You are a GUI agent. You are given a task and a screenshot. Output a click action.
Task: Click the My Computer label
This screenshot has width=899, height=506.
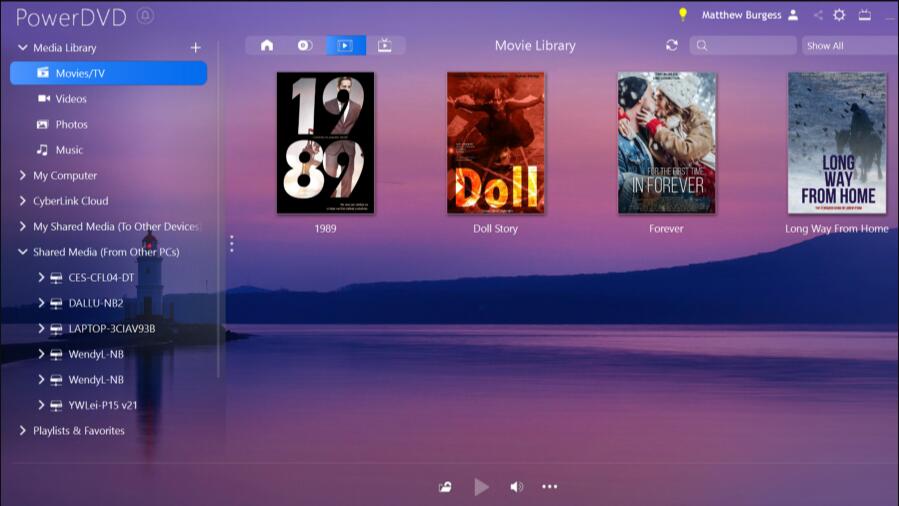[65, 175]
